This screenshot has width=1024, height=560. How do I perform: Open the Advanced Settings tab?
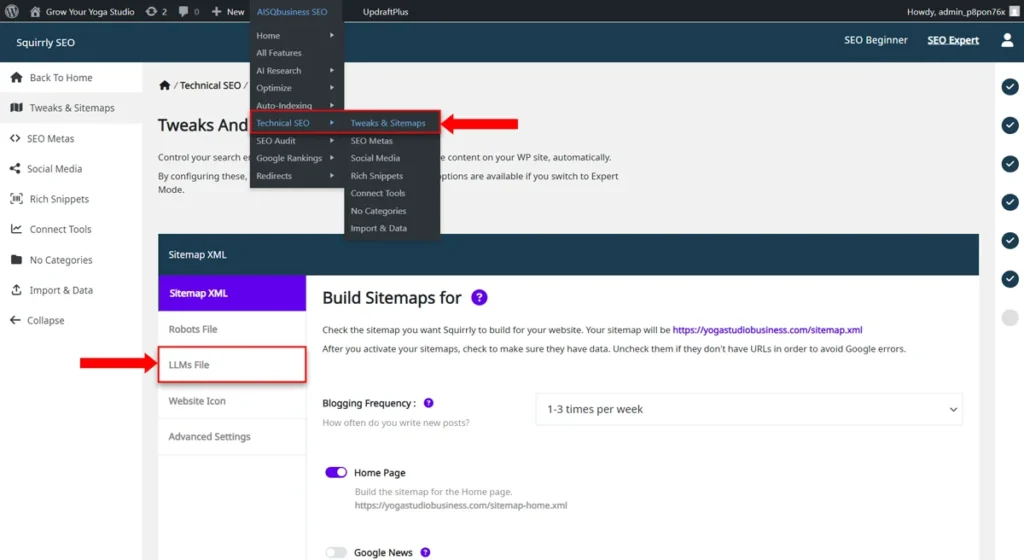(232, 437)
